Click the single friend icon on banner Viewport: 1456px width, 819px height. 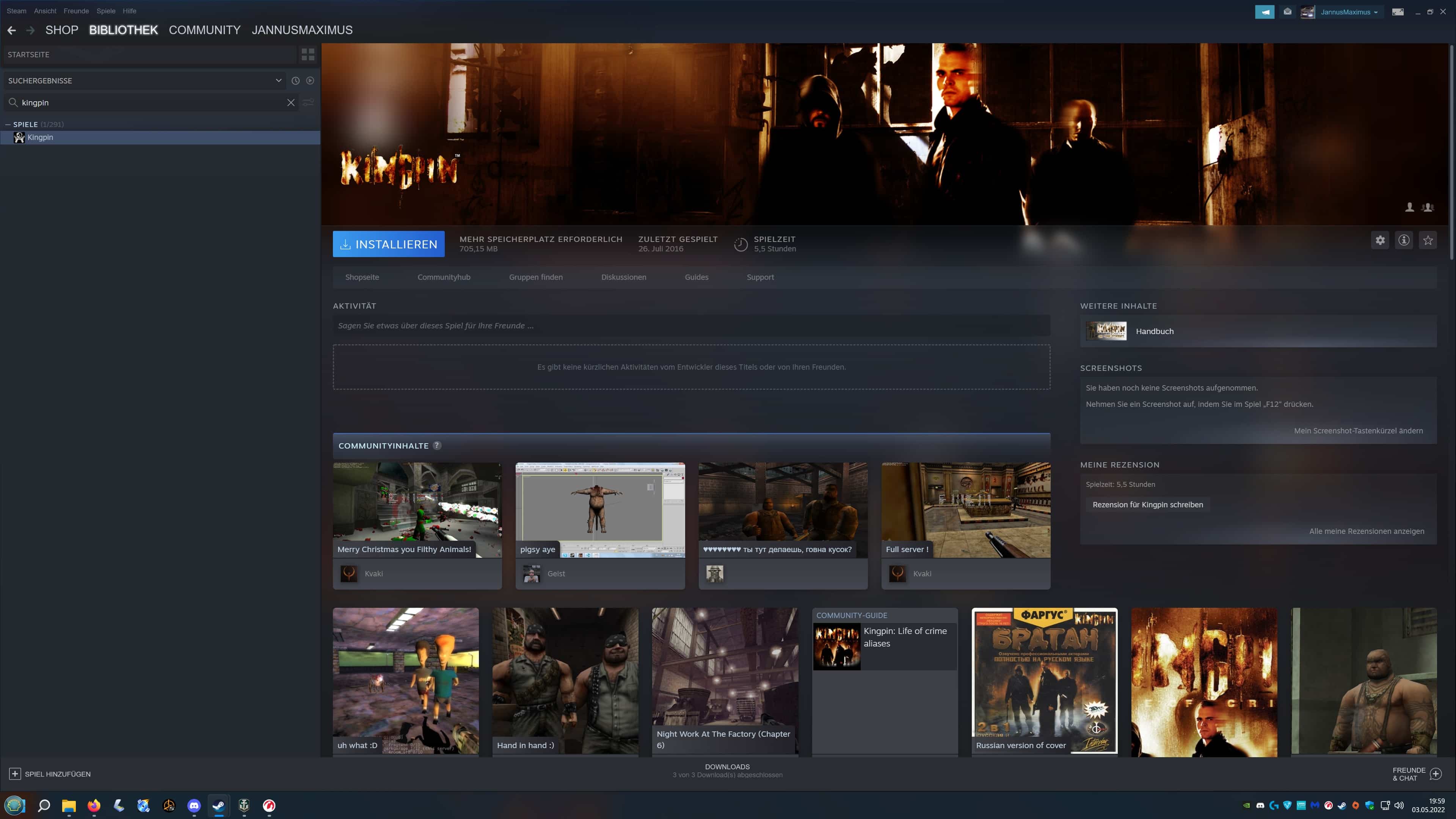pyautogui.click(x=1410, y=207)
